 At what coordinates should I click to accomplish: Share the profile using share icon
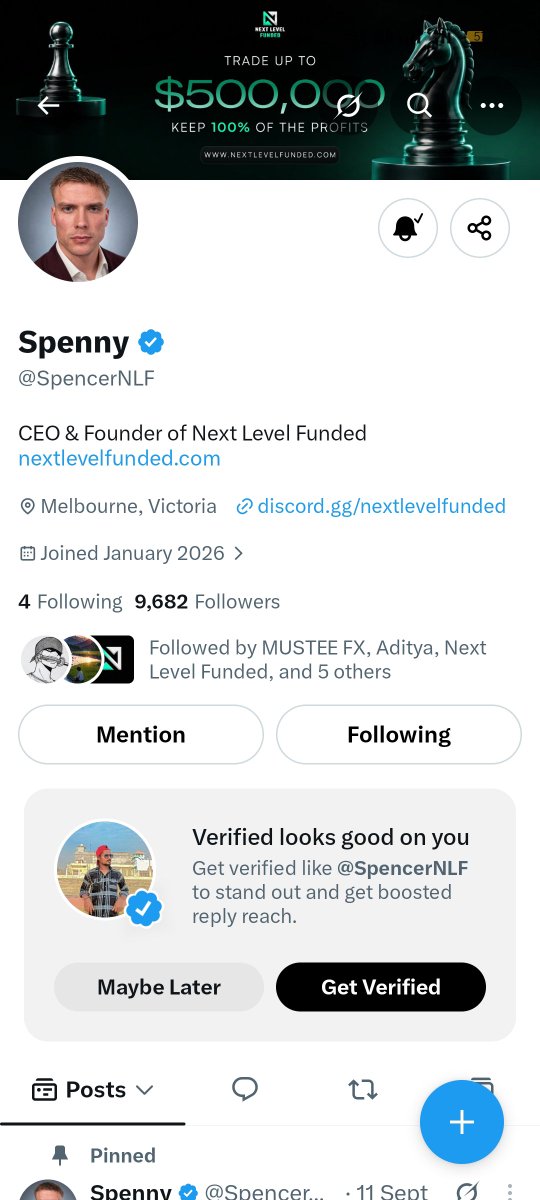480,228
